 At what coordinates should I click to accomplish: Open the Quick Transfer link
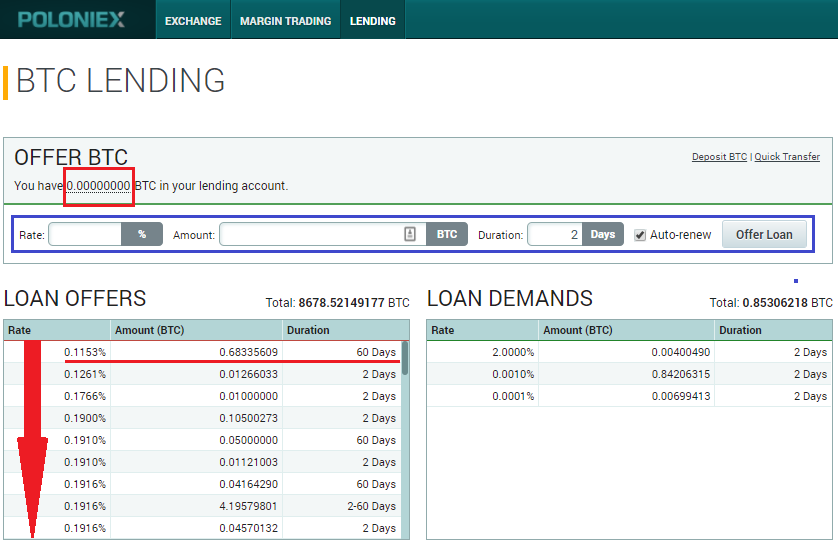click(x=787, y=157)
